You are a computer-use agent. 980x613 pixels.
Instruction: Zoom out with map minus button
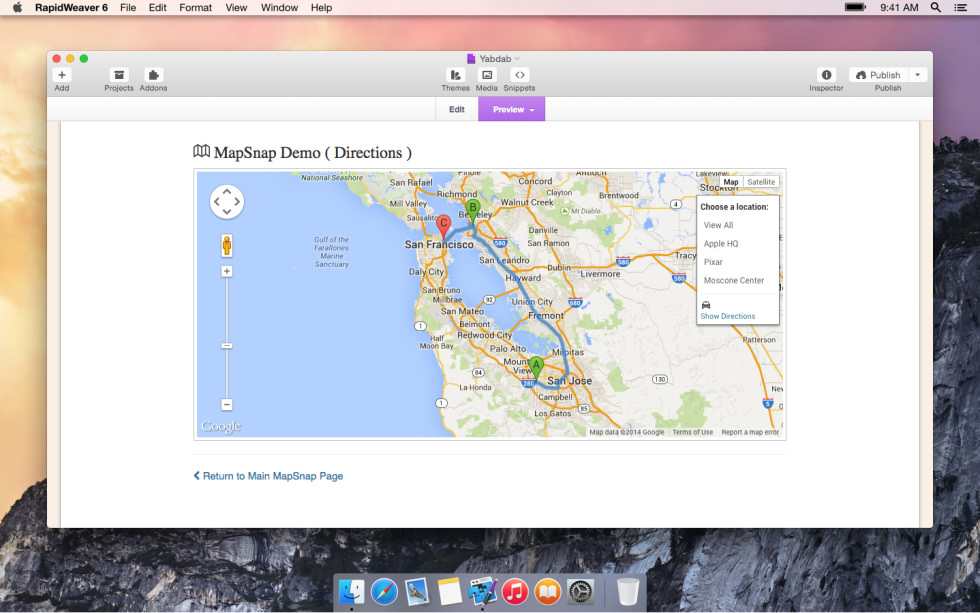tap(227, 405)
